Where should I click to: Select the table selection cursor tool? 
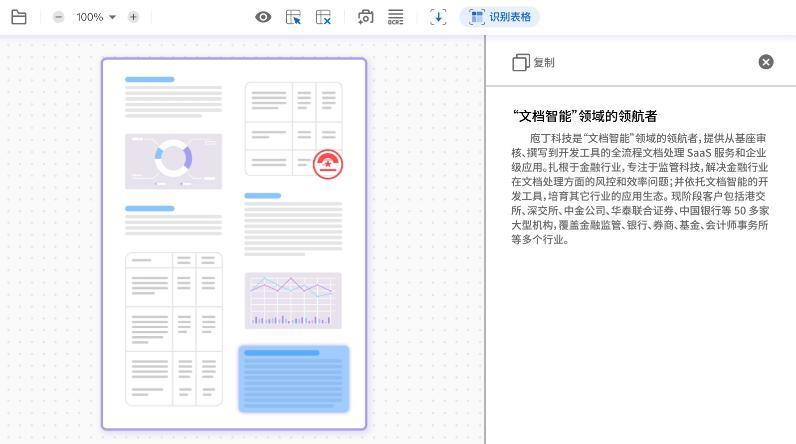[x=293, y=17]
